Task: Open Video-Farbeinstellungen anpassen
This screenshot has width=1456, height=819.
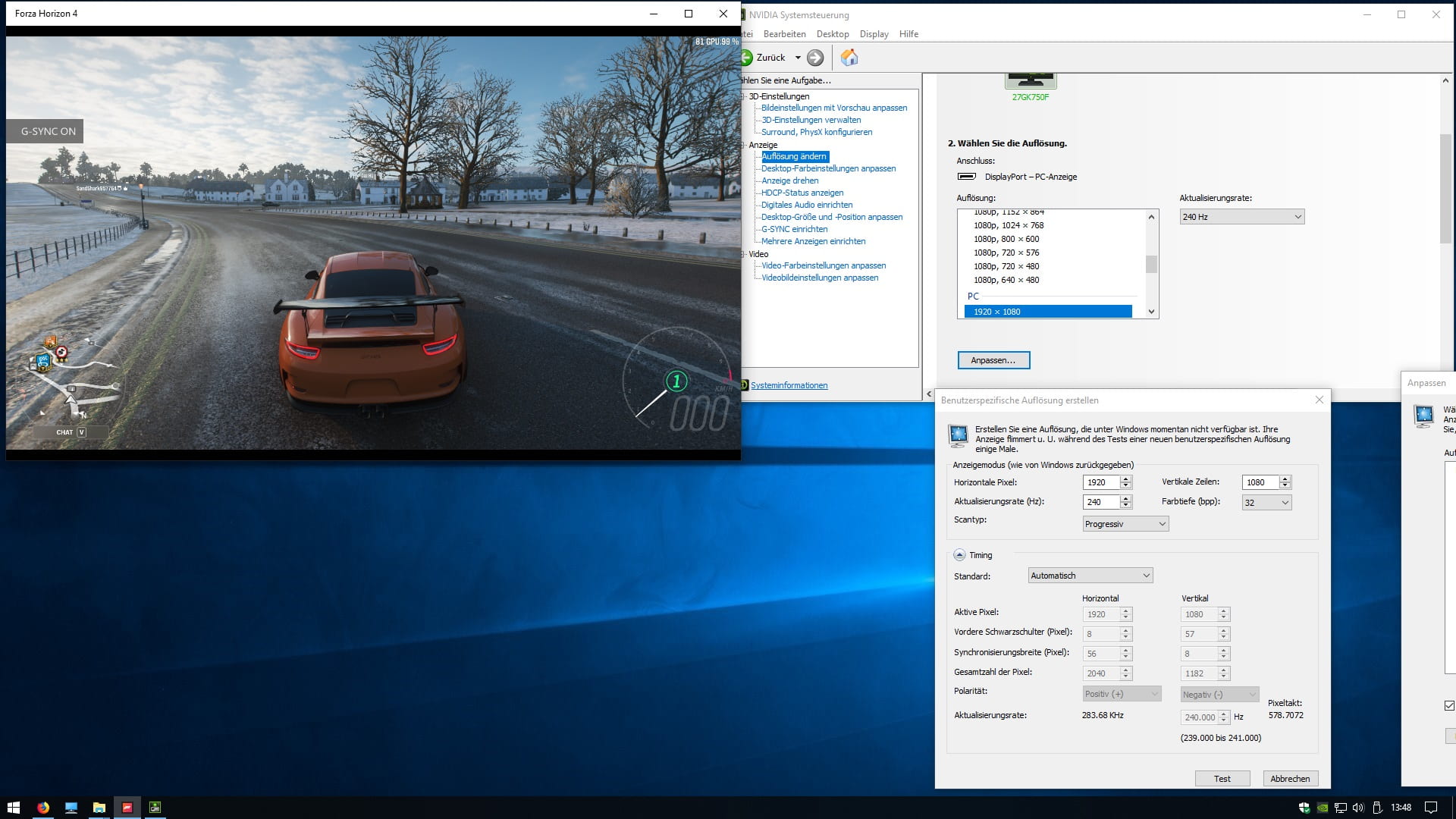Action: point(824,265)
